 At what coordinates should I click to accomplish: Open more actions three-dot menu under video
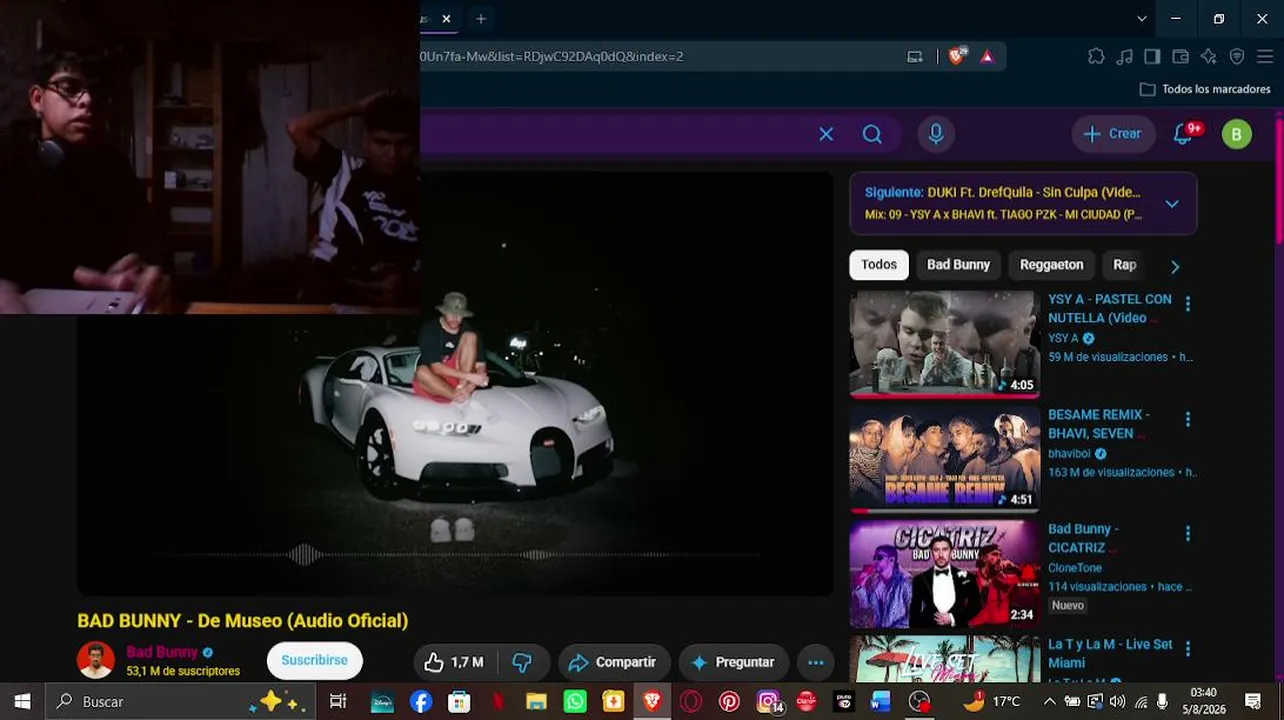click(x=816, y=662)
